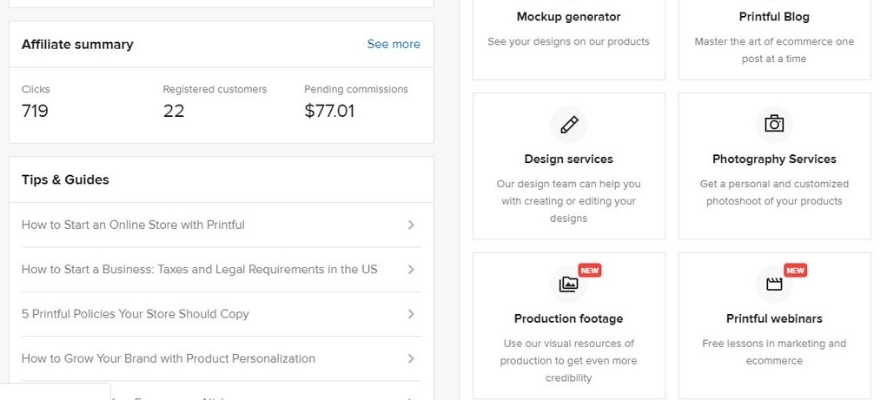Click Pending commissions value $77.01
Viewport: 880px width, 400px height.
329,111
